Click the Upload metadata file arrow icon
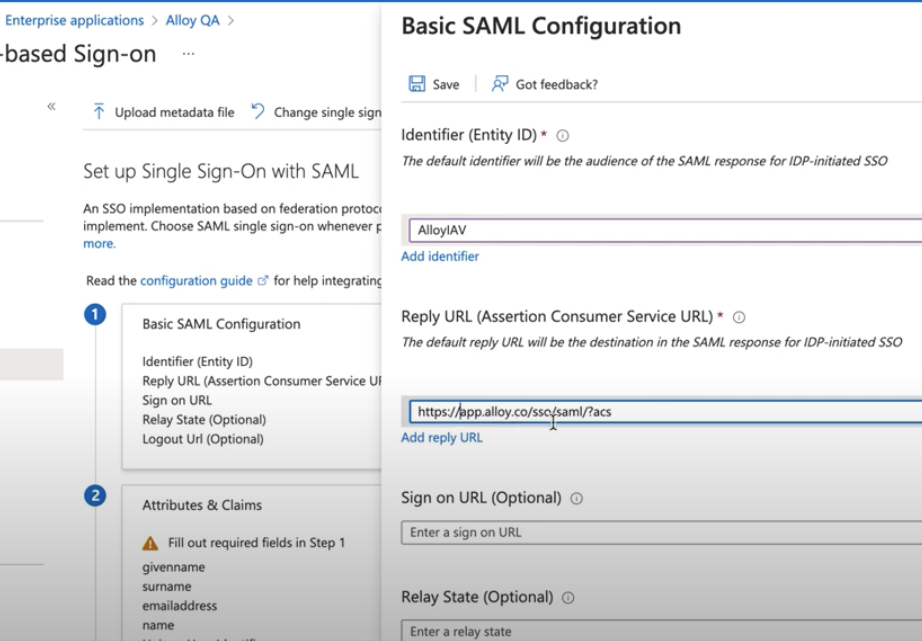The height and width of the screenshot is (641, 922). point(99,112)
